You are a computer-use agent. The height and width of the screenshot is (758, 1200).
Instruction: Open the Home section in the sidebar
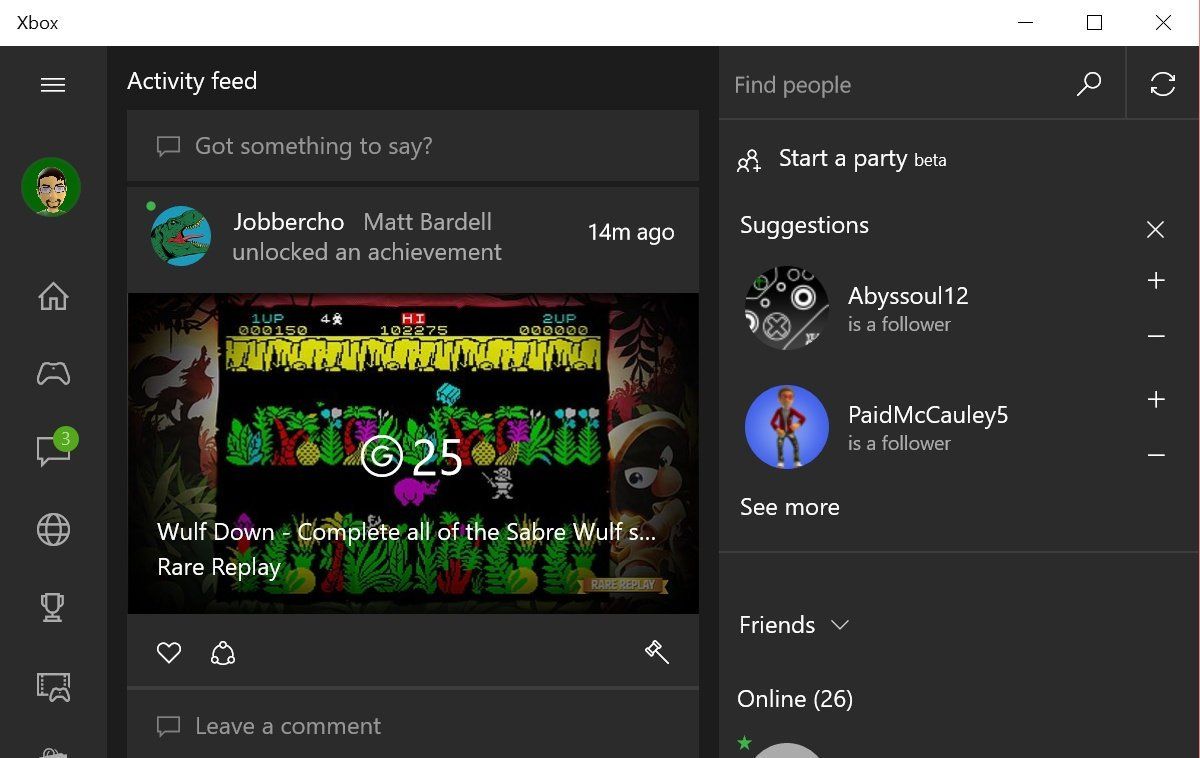(x=52, y=296)
